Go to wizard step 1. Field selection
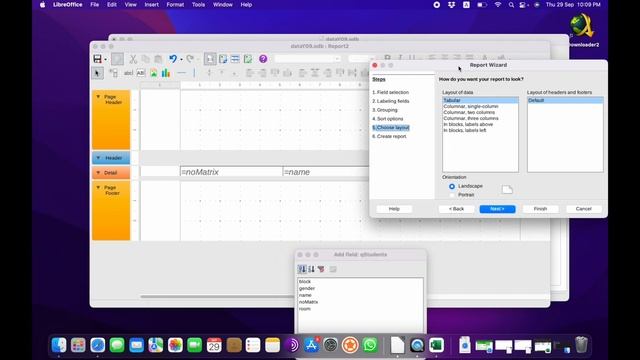640x360 pixels. point(390,92)
